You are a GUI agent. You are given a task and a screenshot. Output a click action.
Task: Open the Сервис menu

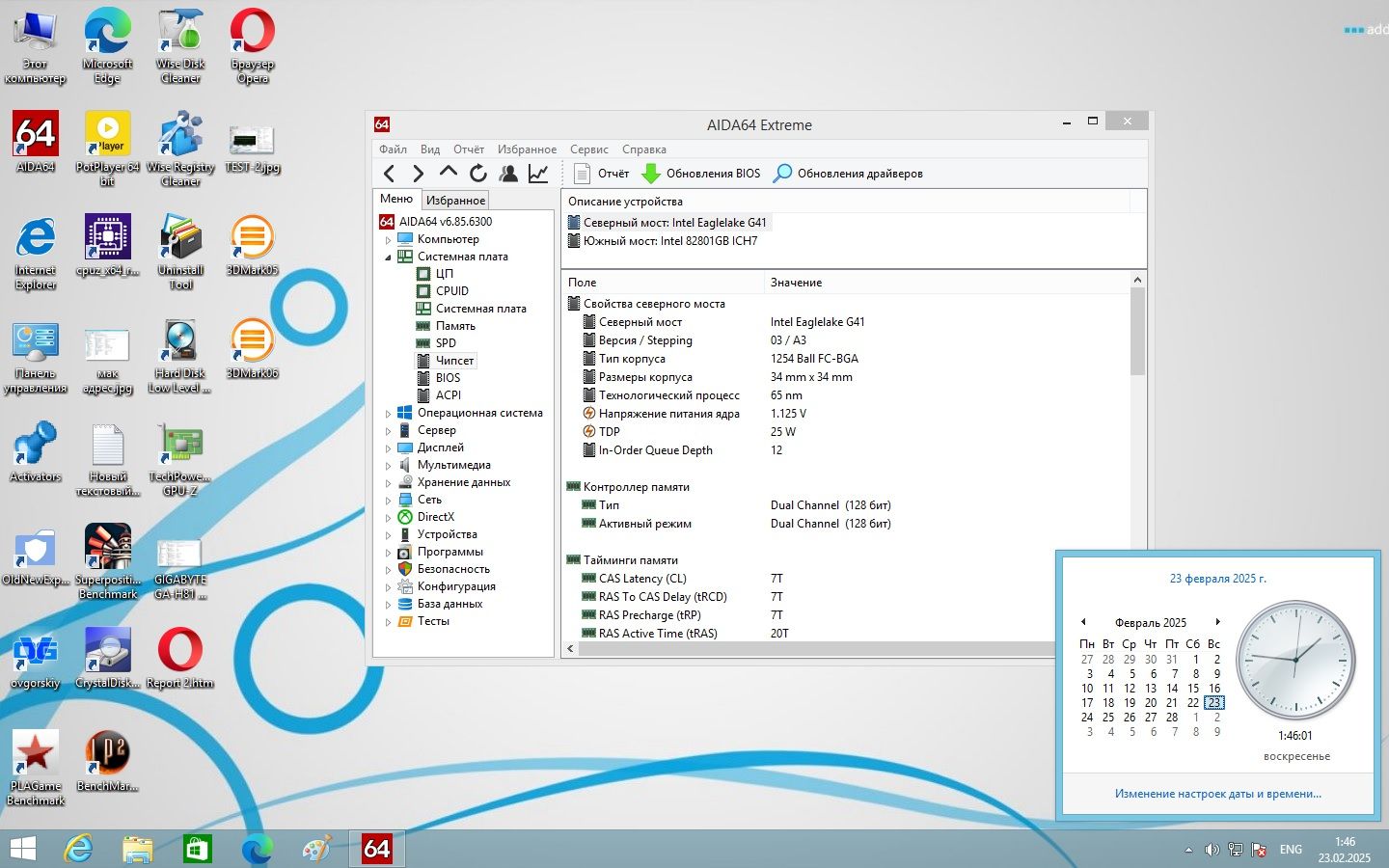pos(589,149)
